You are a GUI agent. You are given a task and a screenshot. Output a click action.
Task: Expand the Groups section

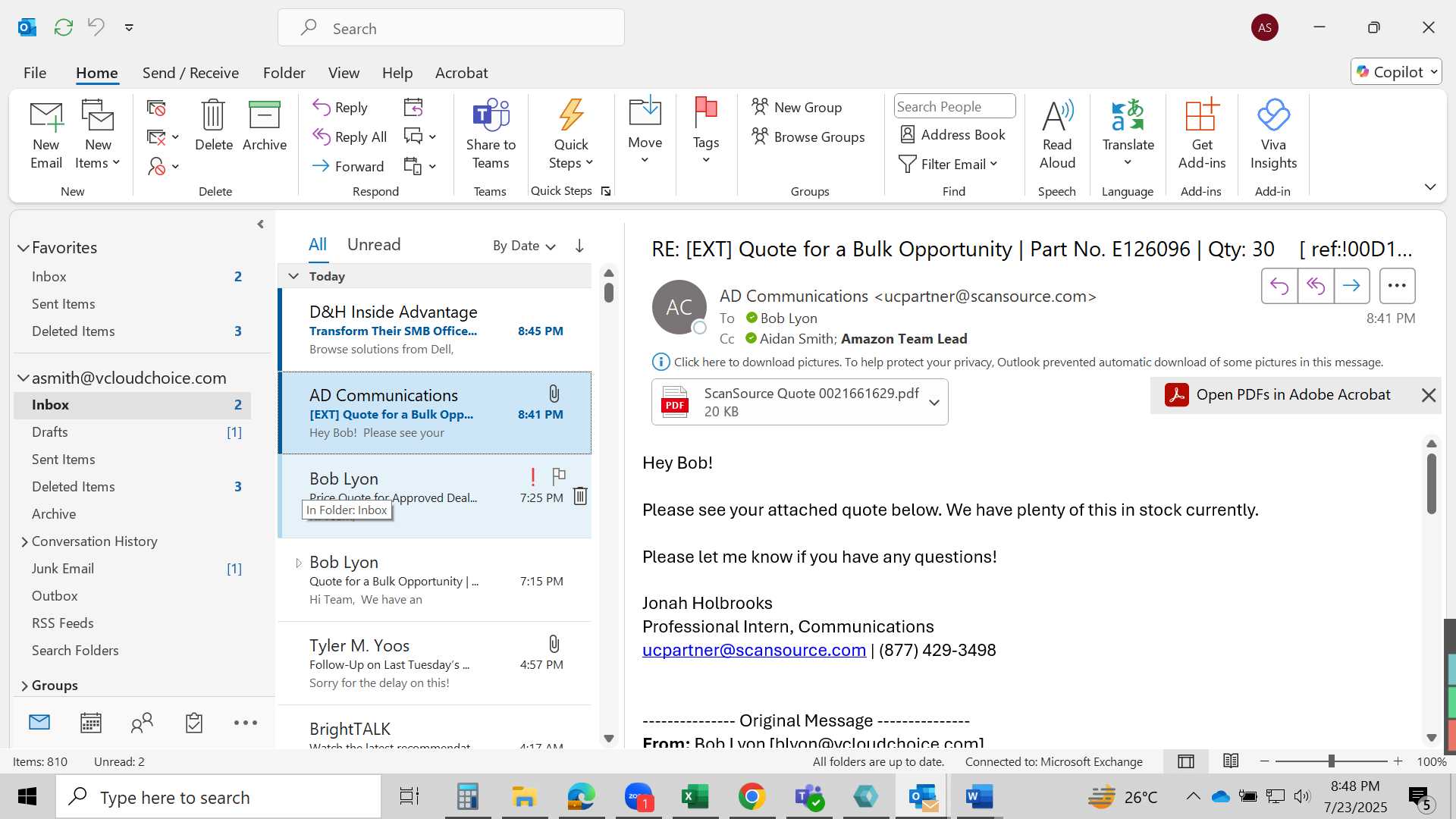pos(24,686)
